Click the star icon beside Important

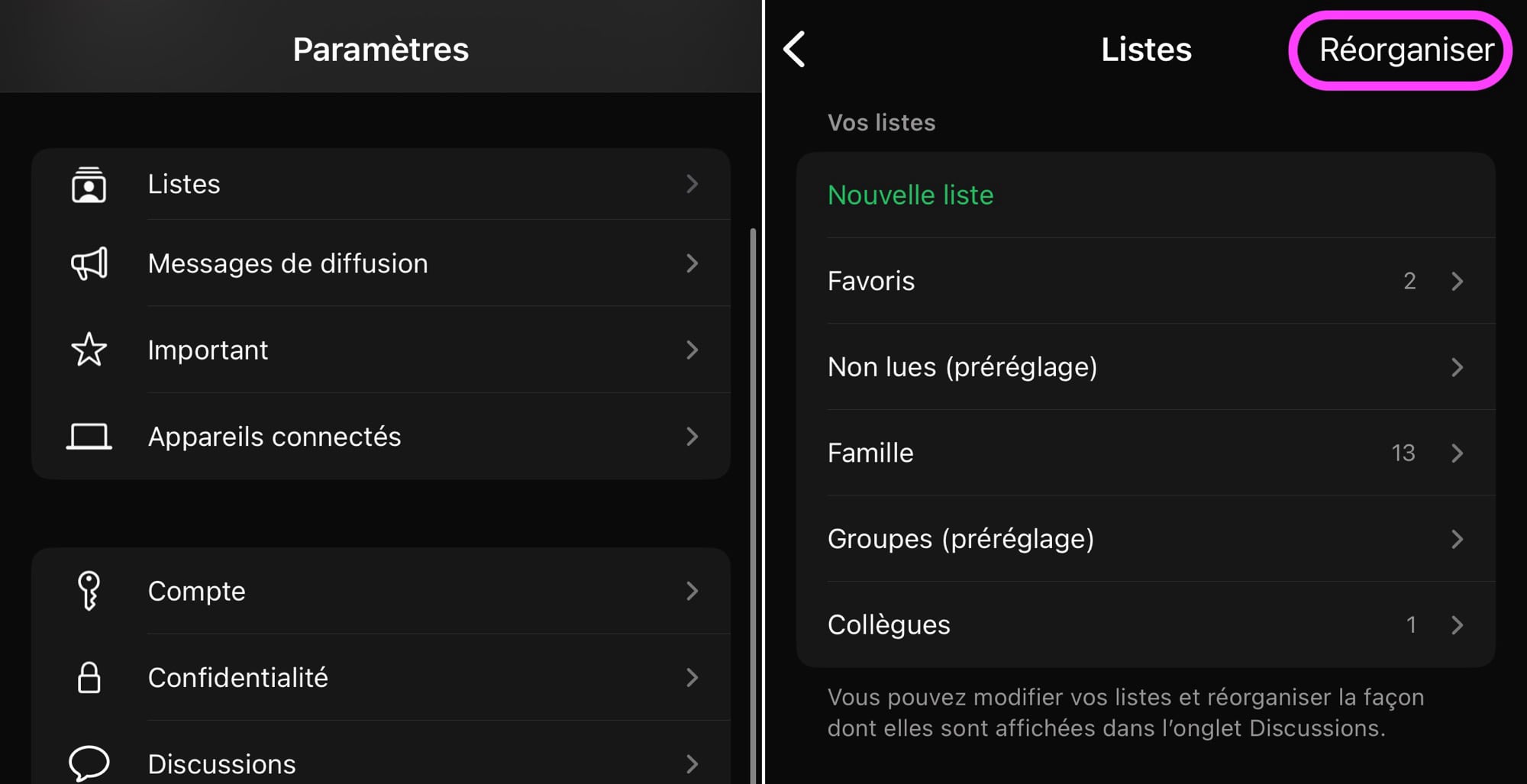pos(89,350)
